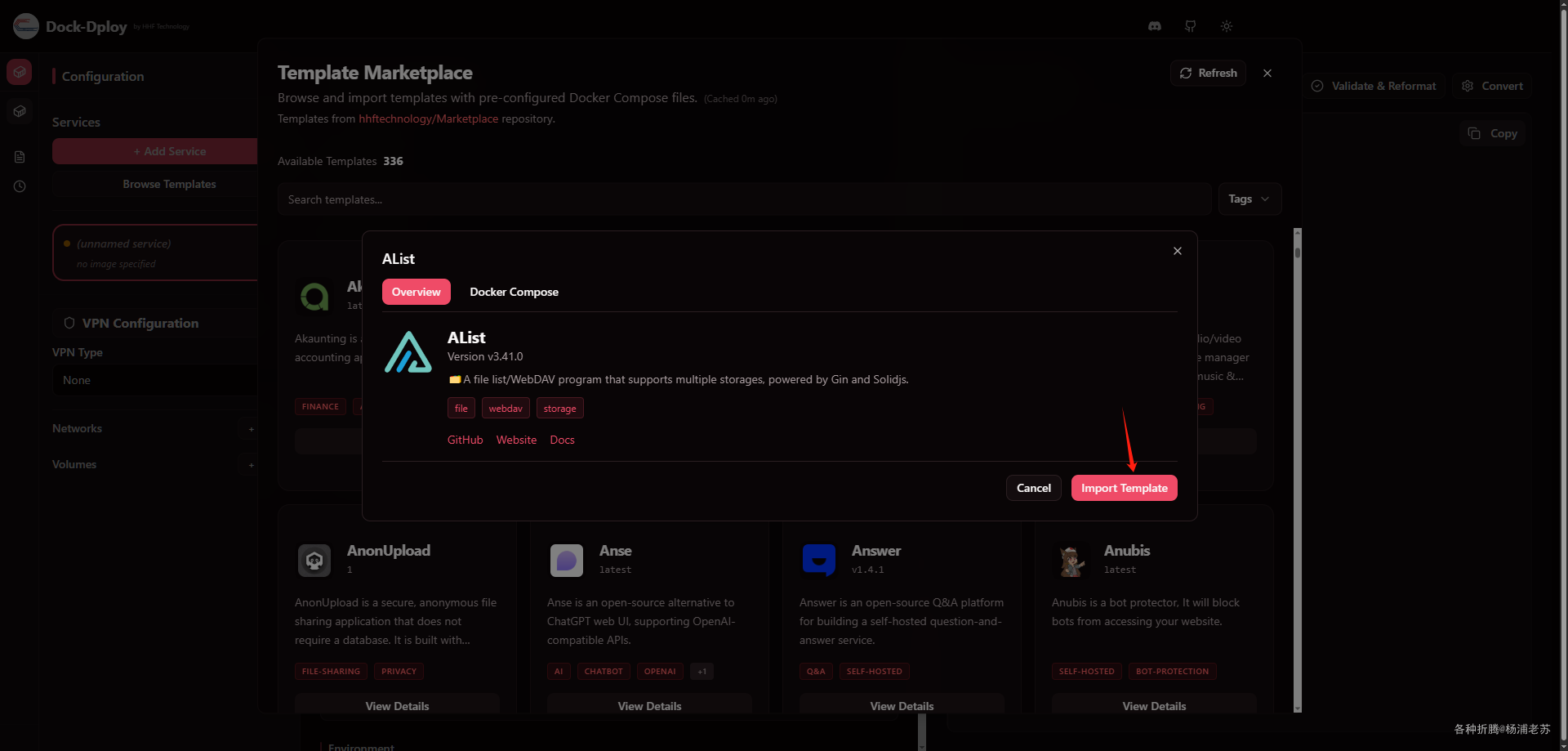Refresh the template marketplace
The width and height of the screenshot is (1568, 751).
tap(1208, 73)
